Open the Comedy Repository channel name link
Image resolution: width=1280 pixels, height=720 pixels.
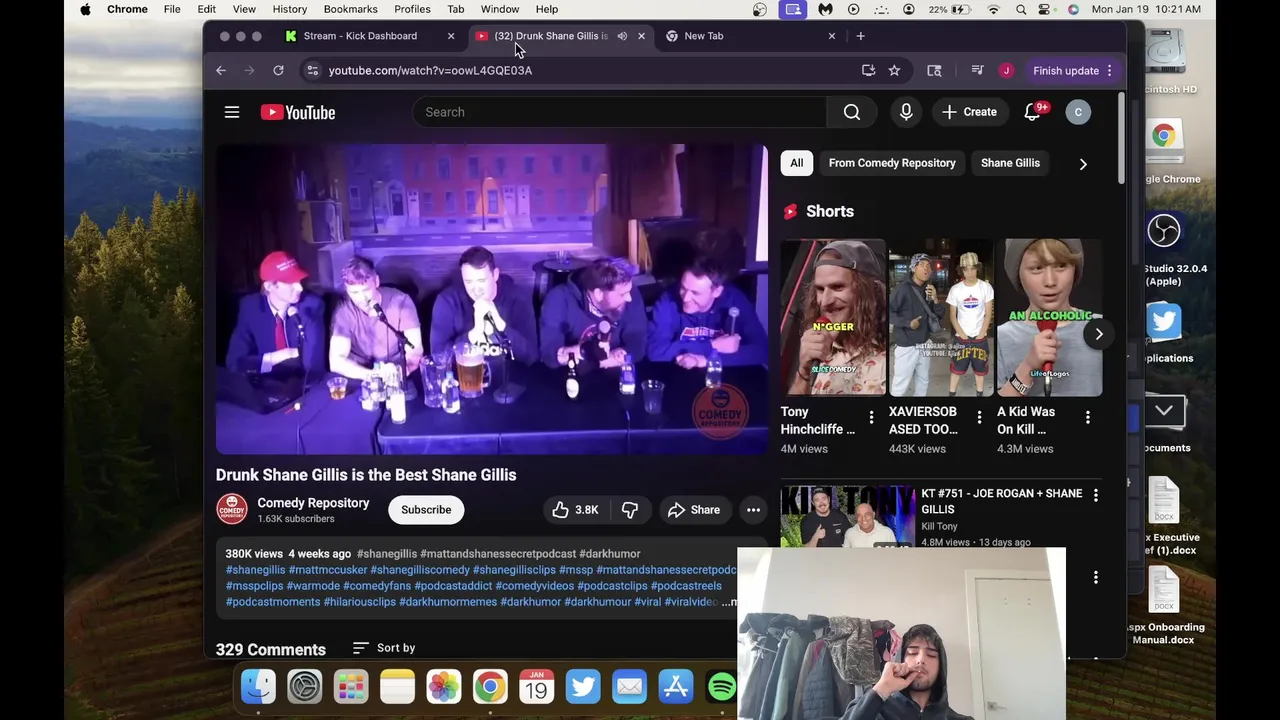(x=313, y=503)
